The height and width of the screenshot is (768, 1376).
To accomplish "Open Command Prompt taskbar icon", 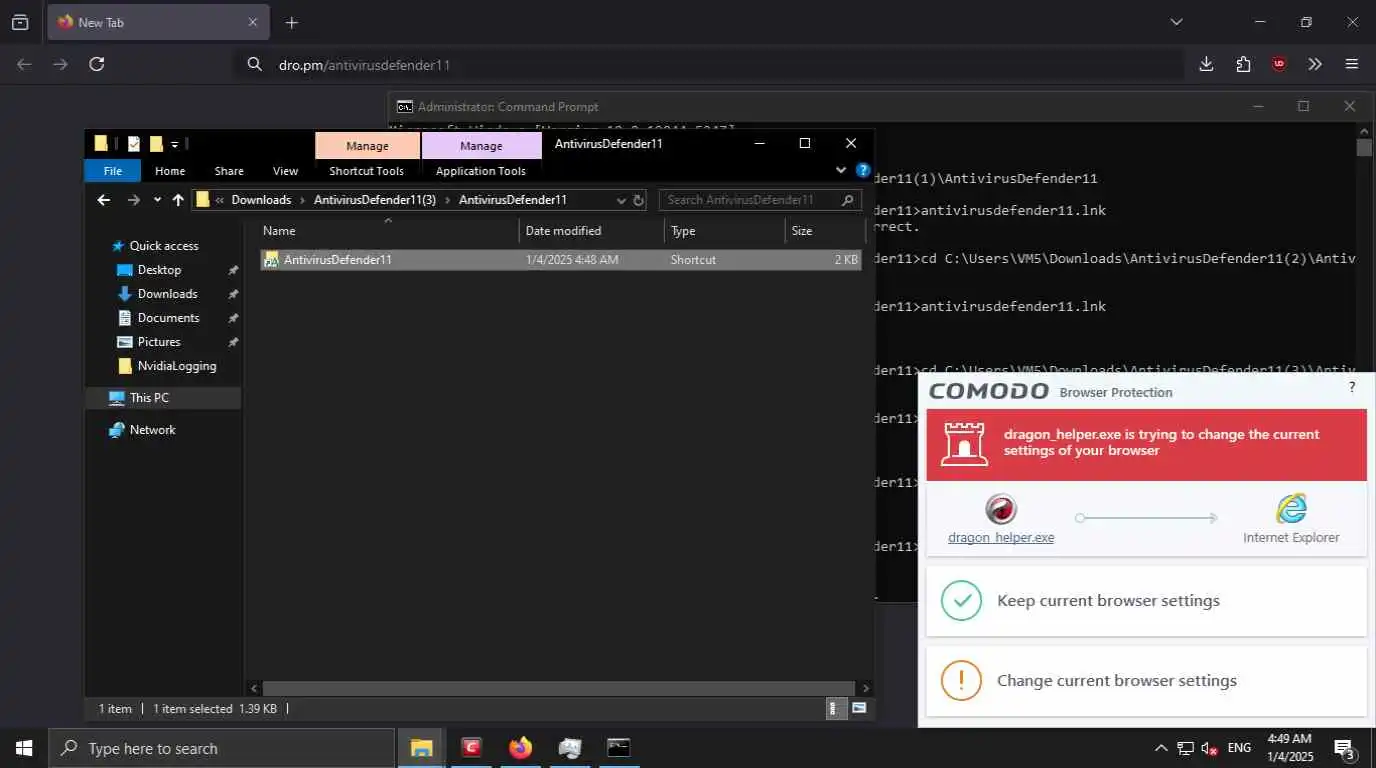I will [618, 748].
